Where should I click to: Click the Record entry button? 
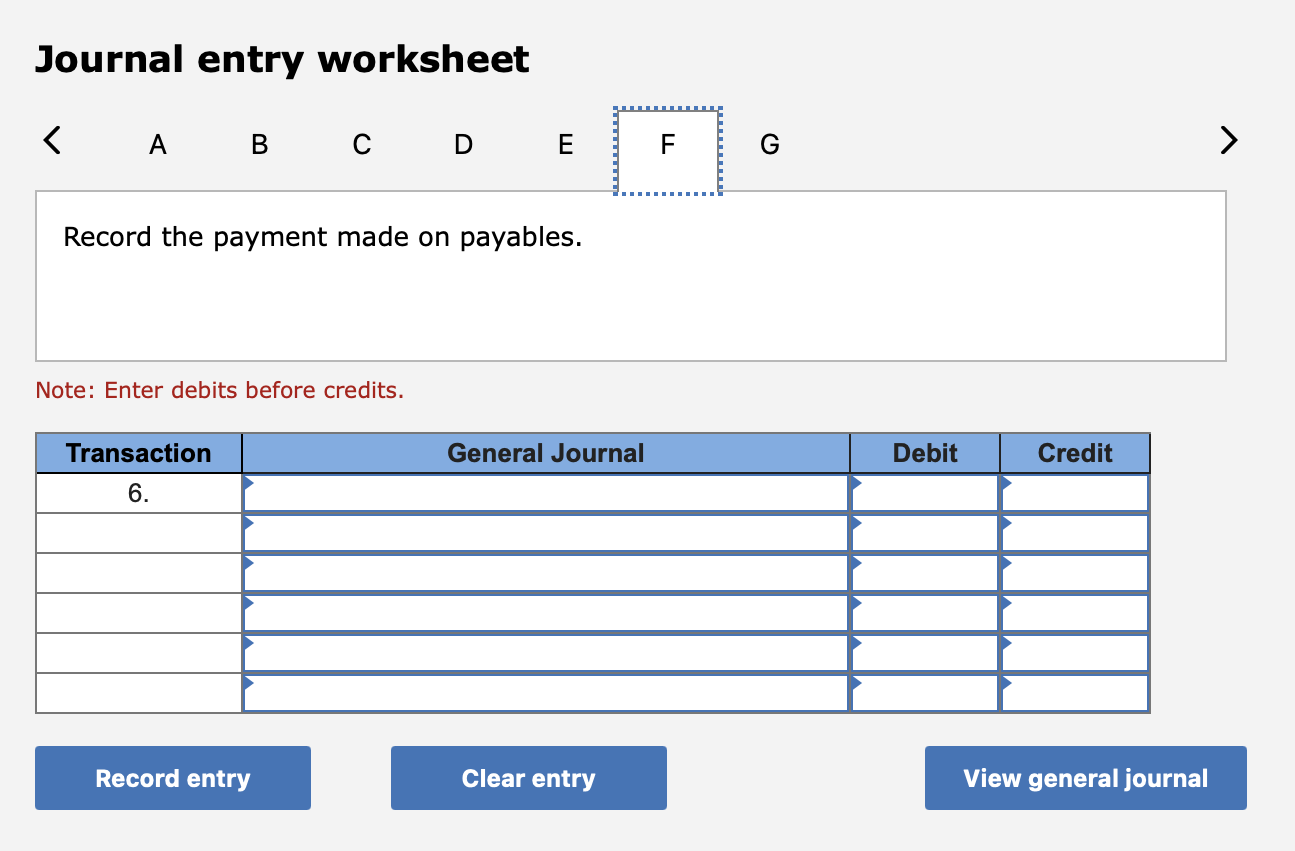pos(172,778)
